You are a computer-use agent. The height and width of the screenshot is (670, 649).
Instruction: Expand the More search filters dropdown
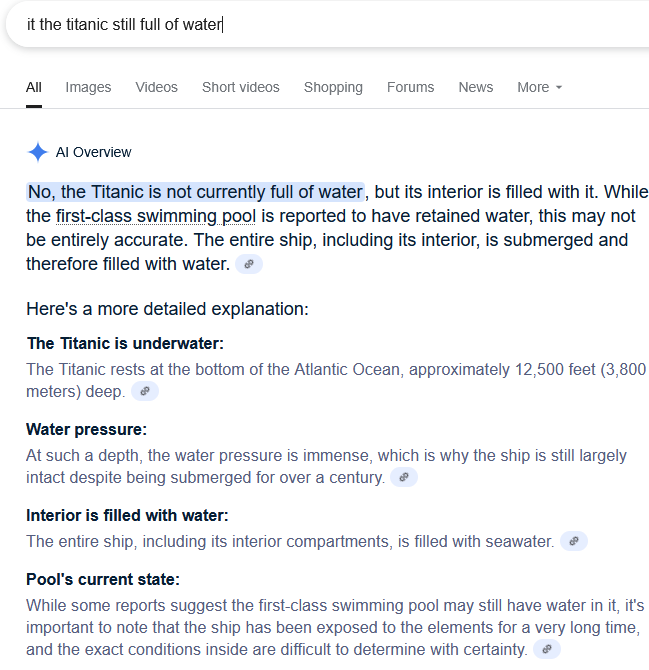(x=540, y=87)
